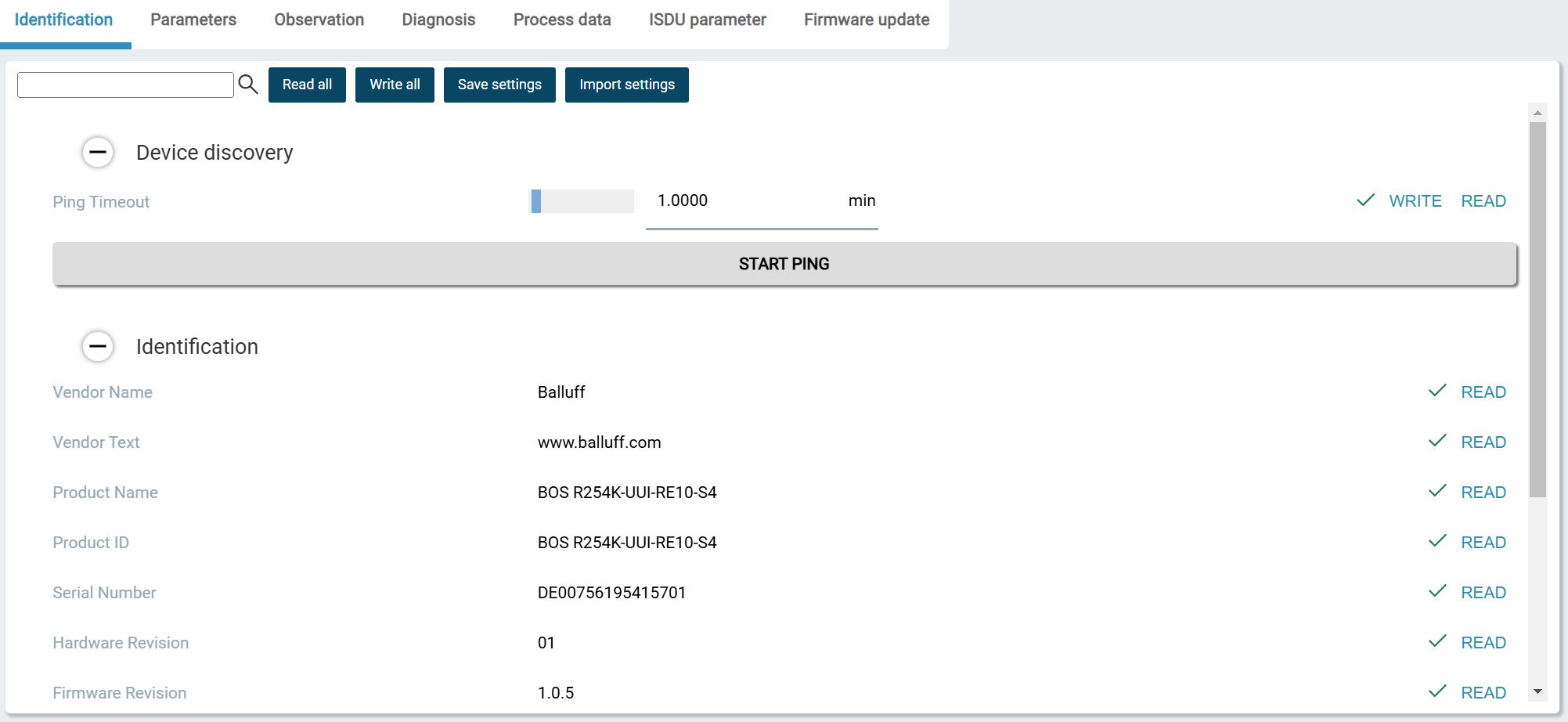Click the checkmark icon in Hardware Revision row

tap(1437, 641)
